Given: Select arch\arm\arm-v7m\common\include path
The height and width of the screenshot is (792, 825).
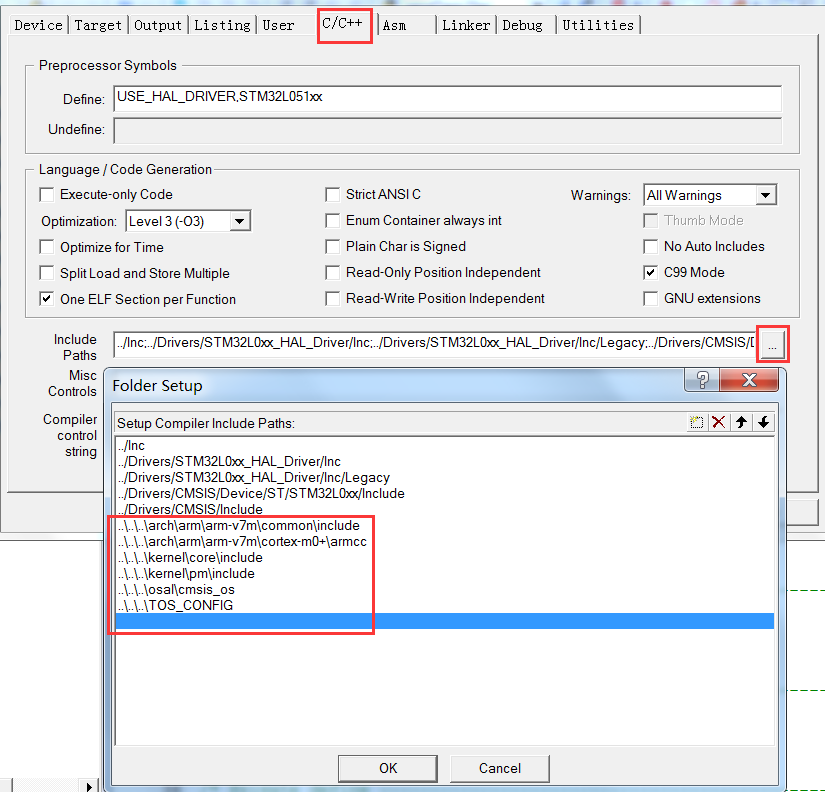Looking at the screenshot, I should click(445, 526).
